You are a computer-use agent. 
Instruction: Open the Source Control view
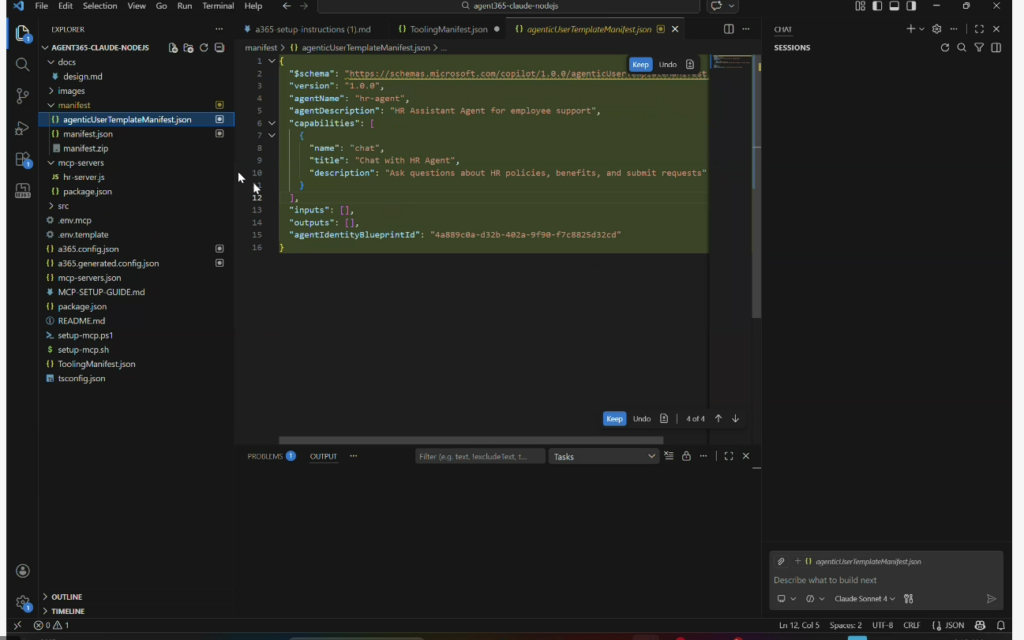[22, 96]
